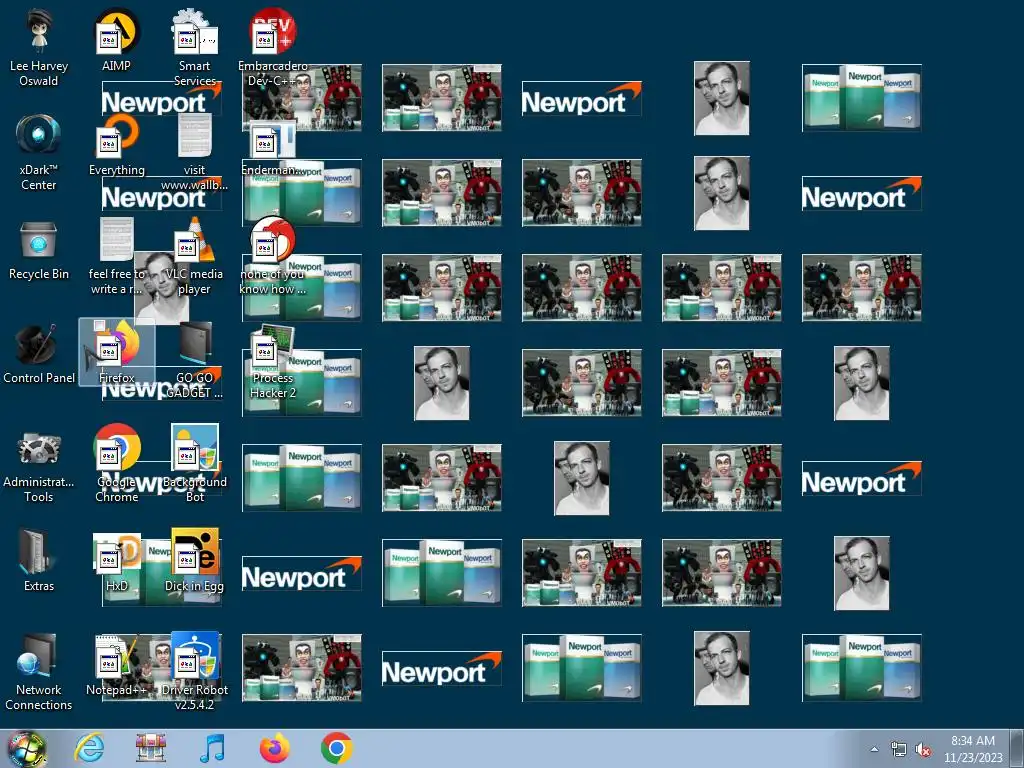Open Administrative Tools icon
Screen dimensions: 1024x768
[39, 464]
